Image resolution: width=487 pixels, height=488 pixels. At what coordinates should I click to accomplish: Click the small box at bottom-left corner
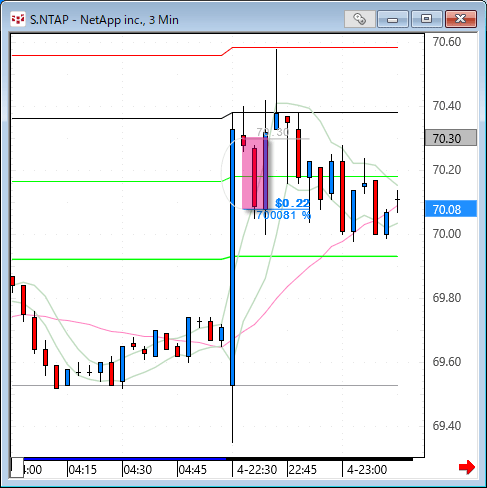pyautogui.click(x=17, y=468)
